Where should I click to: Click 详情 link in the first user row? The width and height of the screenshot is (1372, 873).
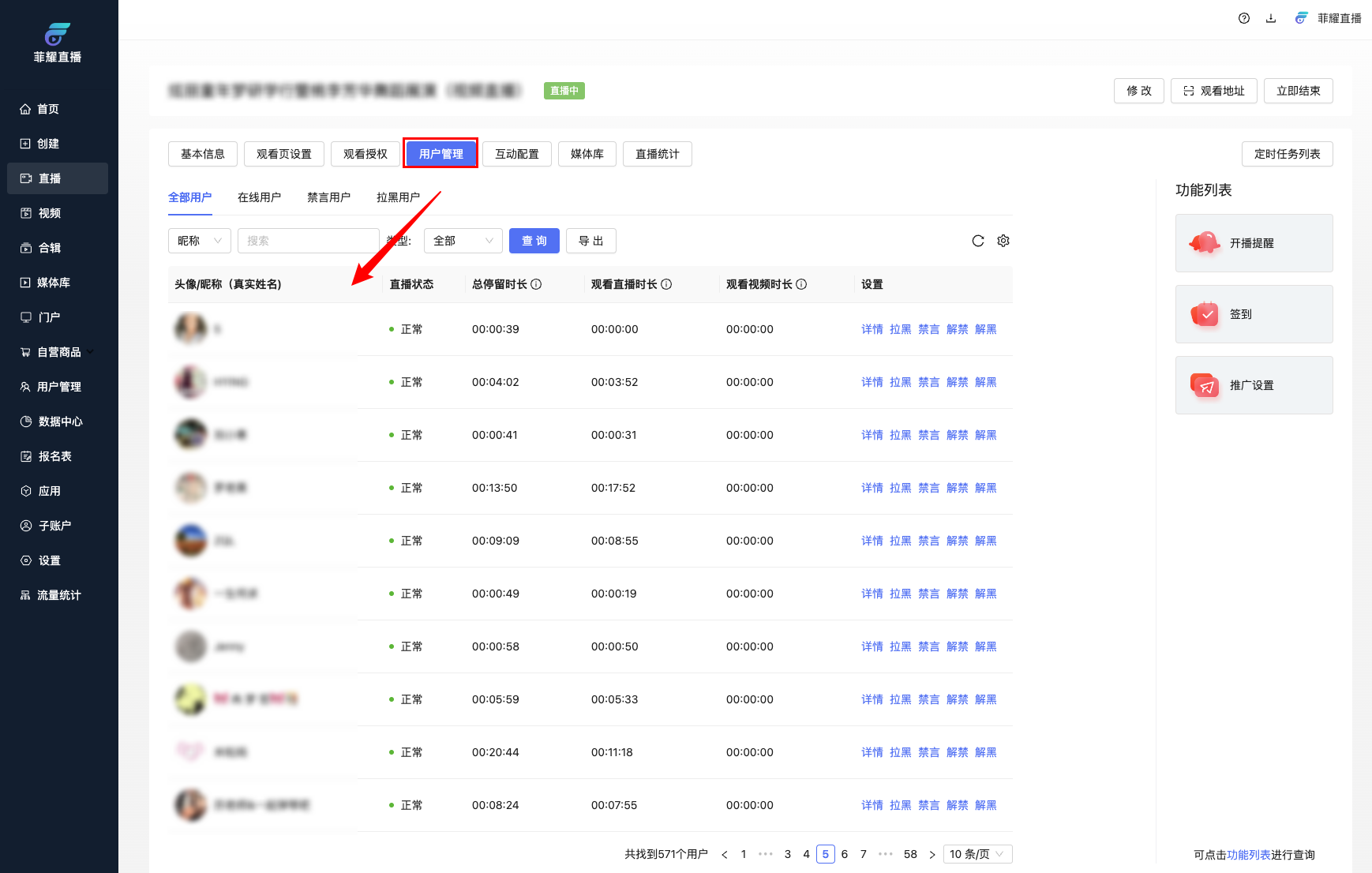coord(872,329)
